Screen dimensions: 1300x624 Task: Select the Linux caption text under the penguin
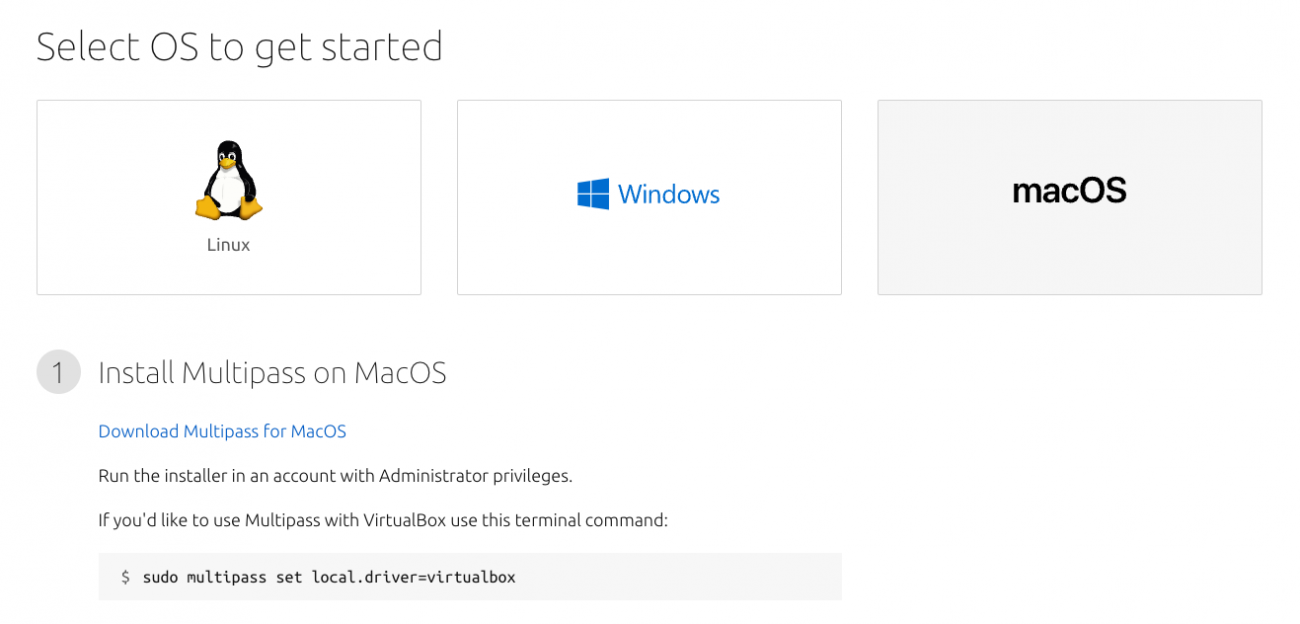pyautogui.click(x=228, y=244)
